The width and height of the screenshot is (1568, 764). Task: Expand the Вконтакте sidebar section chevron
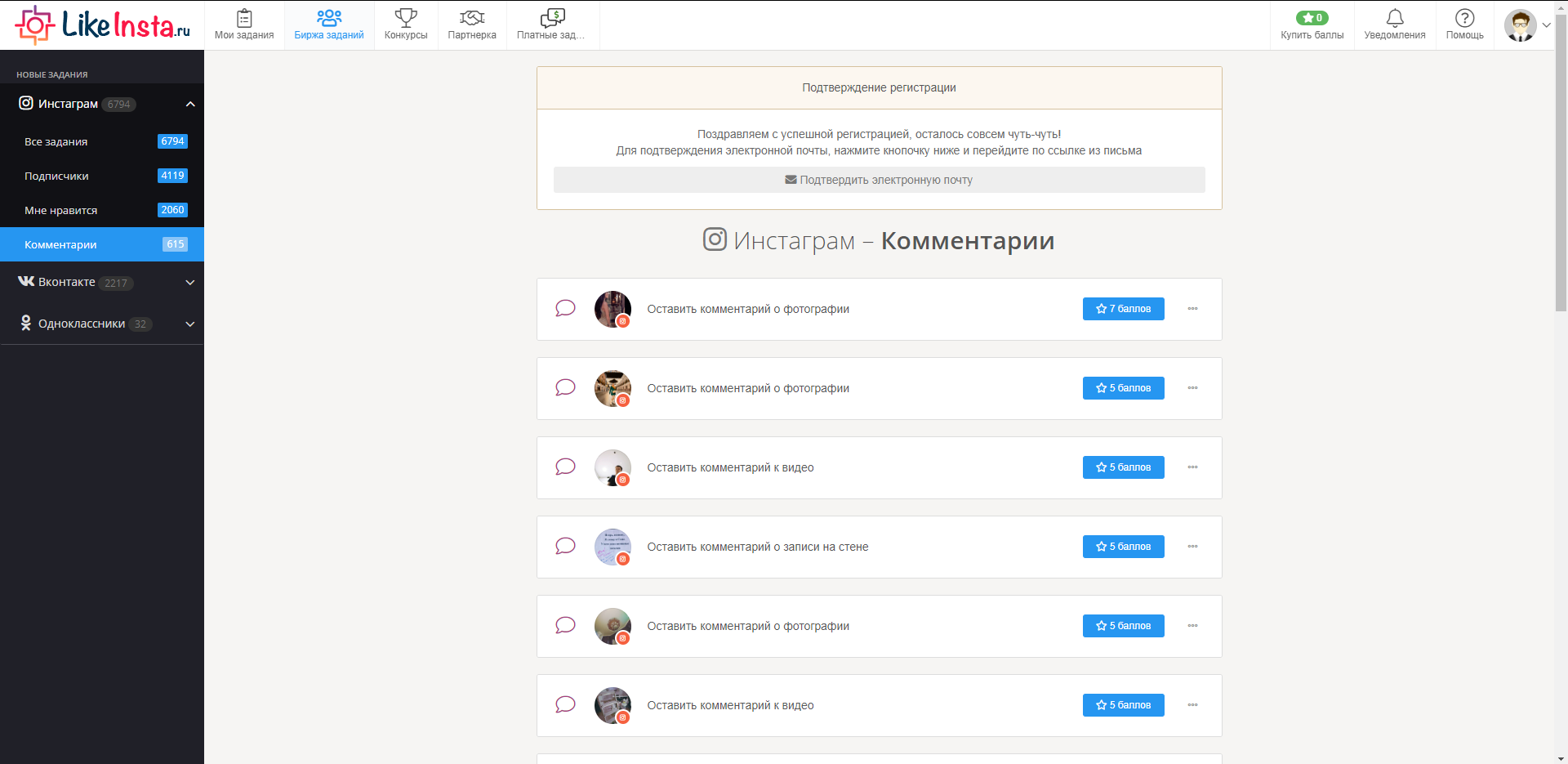point(190,283)
